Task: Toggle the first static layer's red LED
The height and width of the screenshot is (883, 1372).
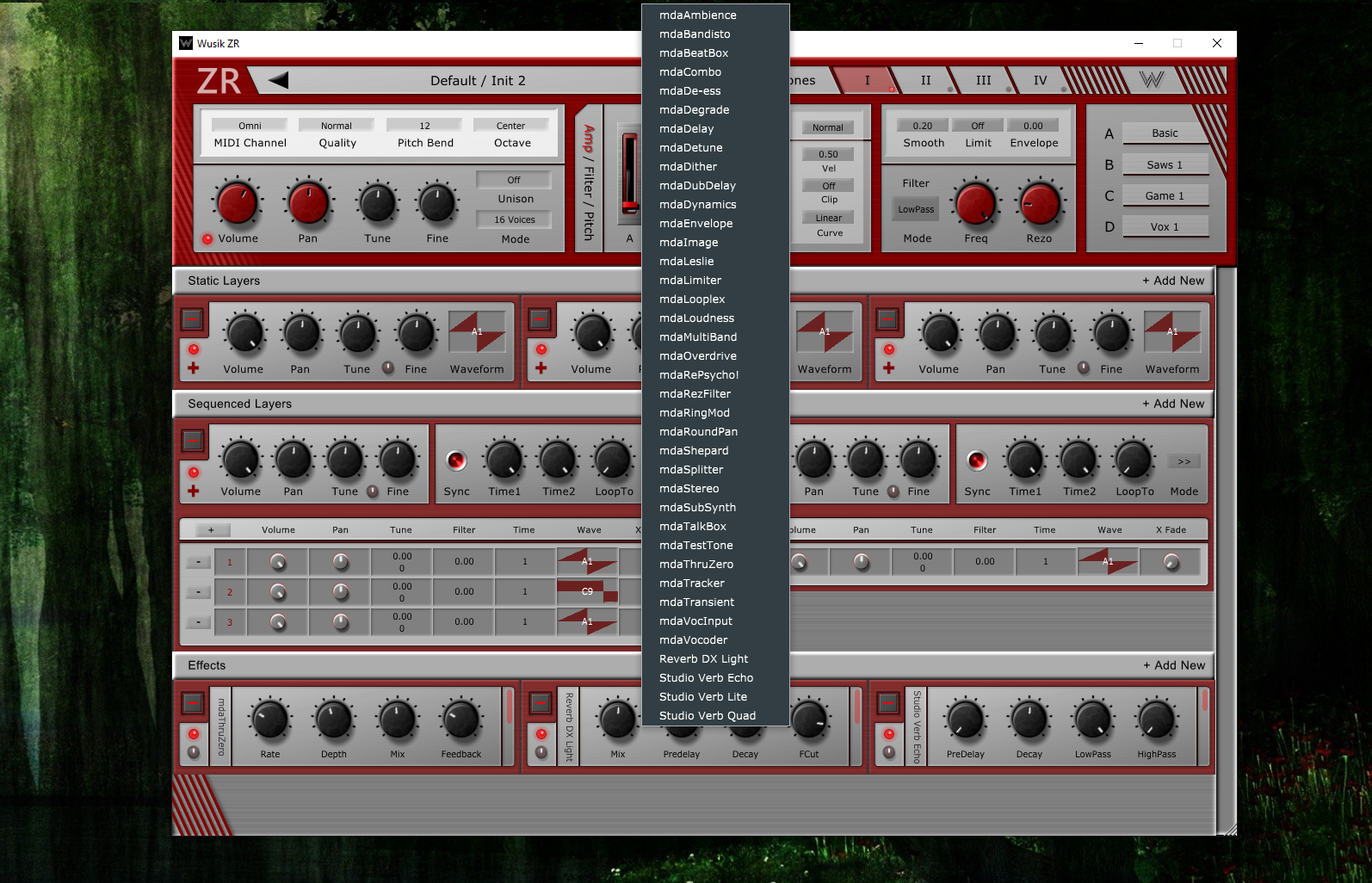Action: pos(194,349)
